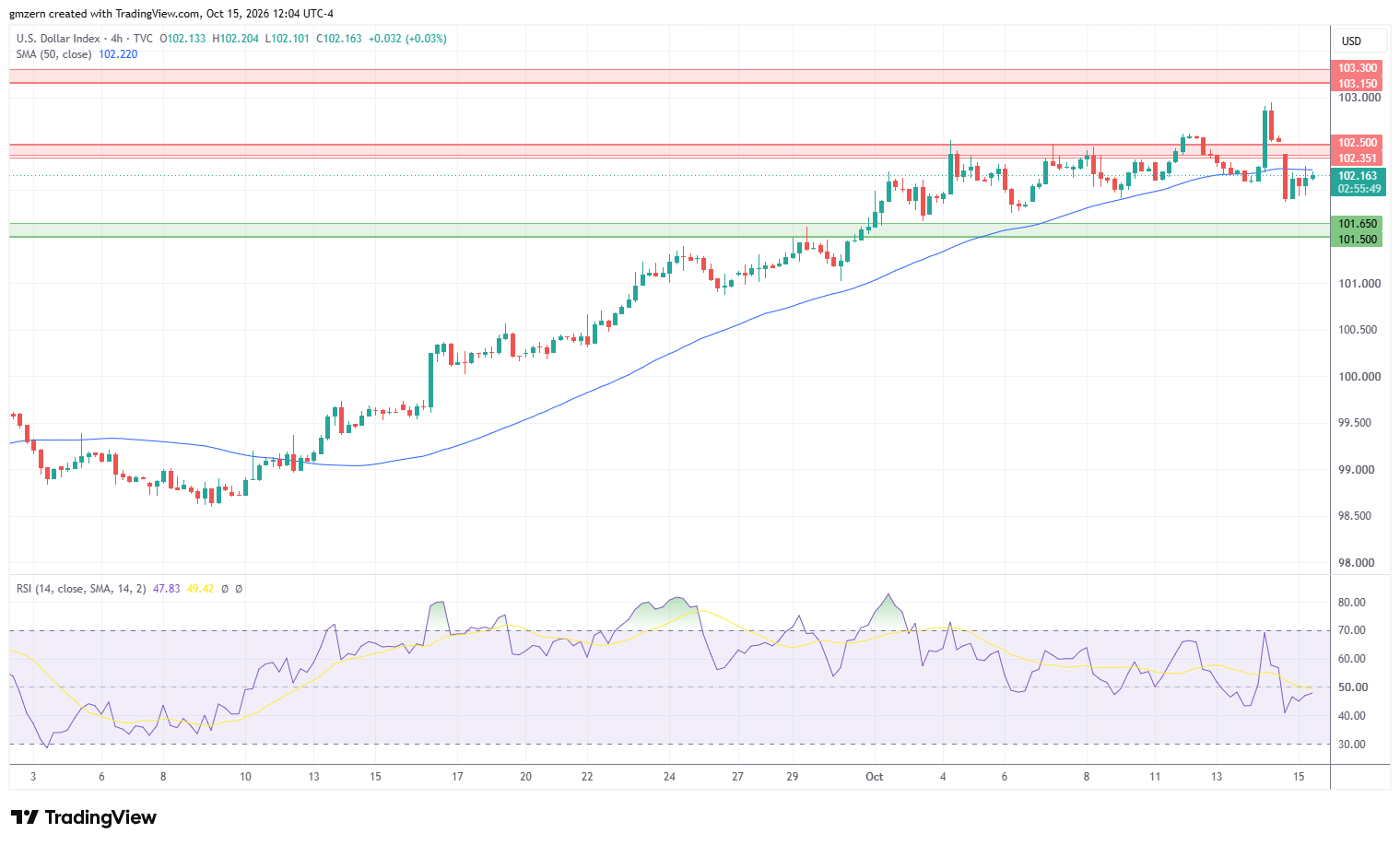This screenshot has width=1400, height=845.
Task: Select the 101.500 support price label
Action: [1358, 240]
